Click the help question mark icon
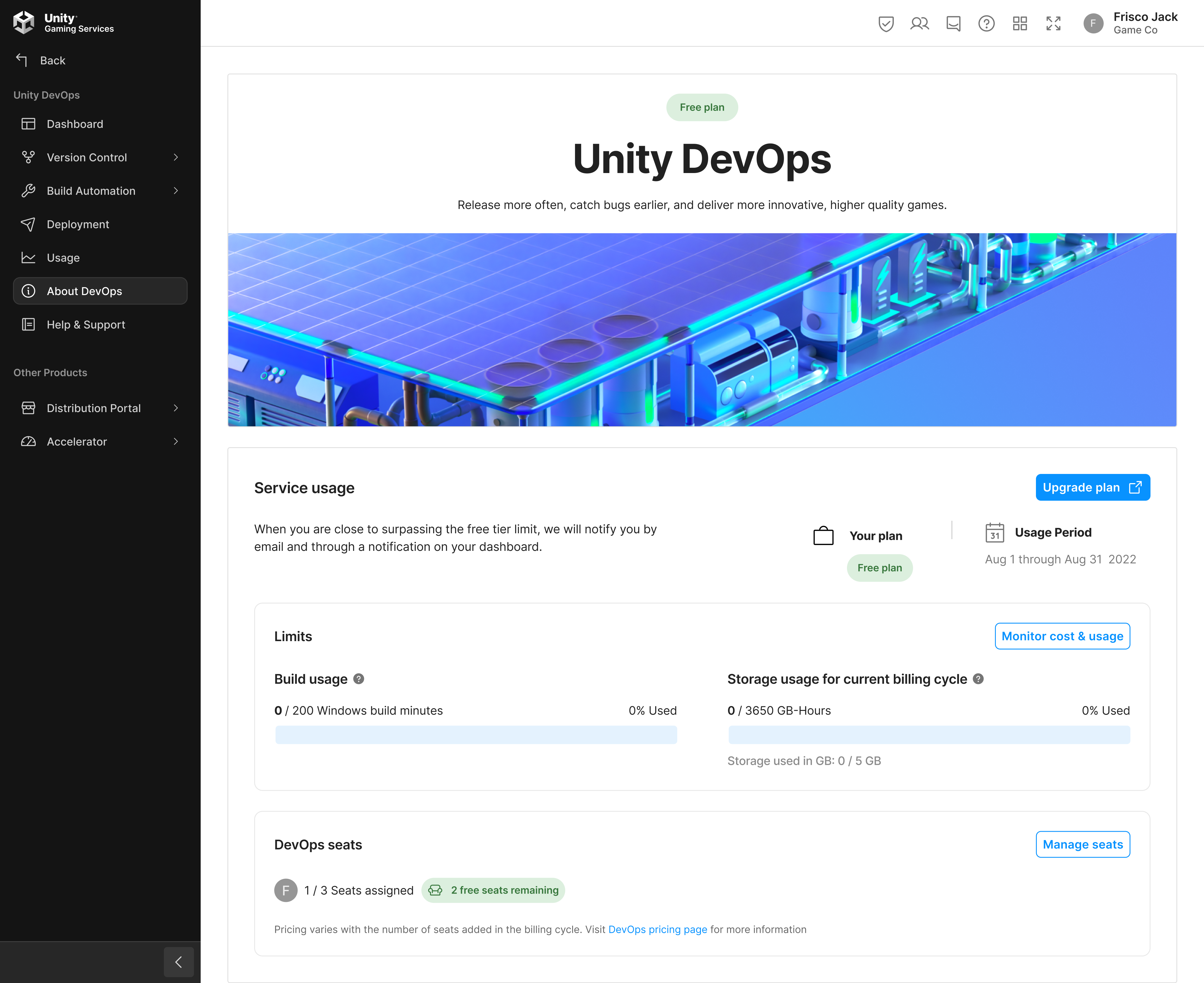Image resolution: width=1204 pixels, height=983 pixels. click(987, 24)
